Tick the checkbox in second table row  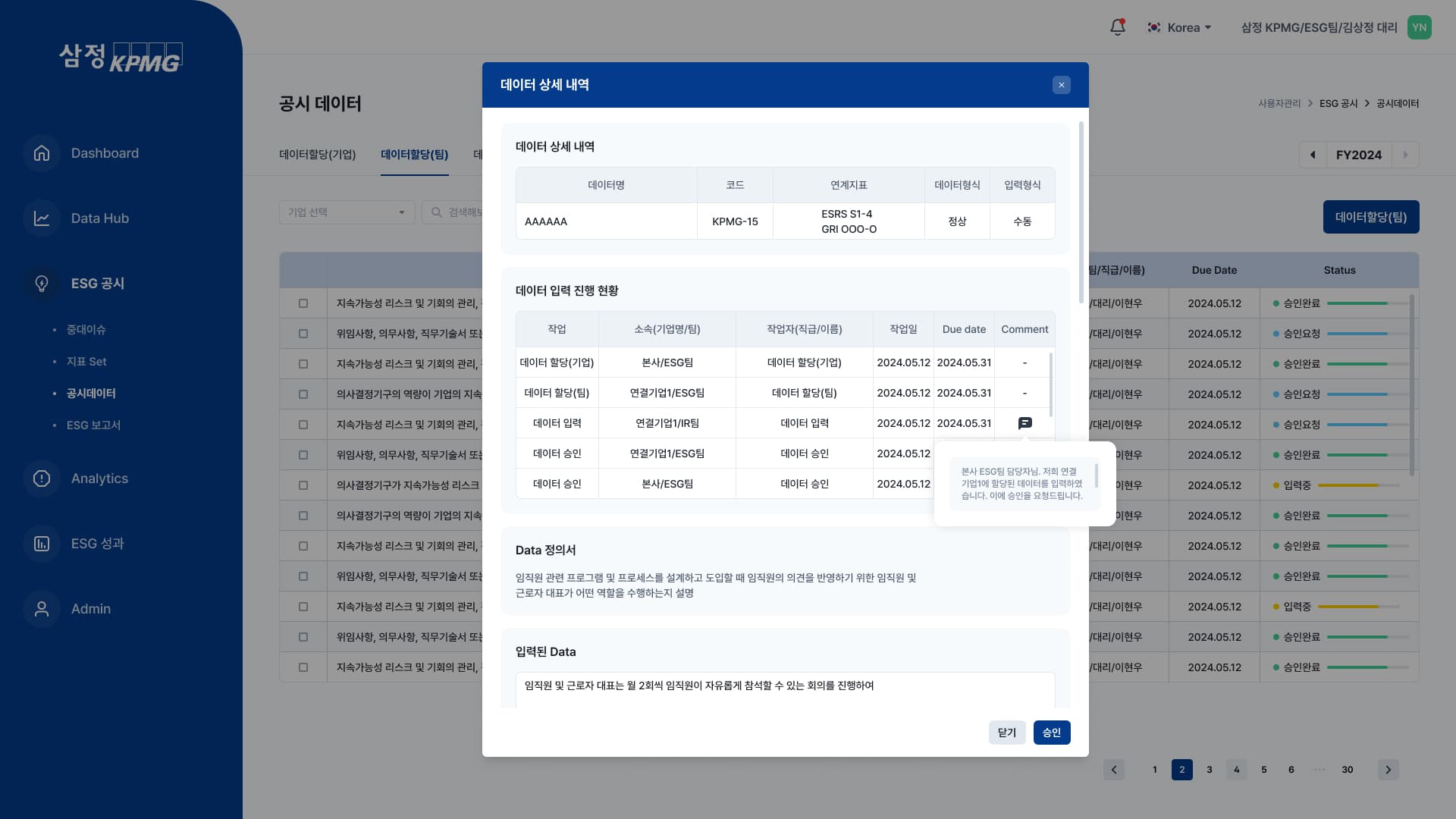pos(303,334)
